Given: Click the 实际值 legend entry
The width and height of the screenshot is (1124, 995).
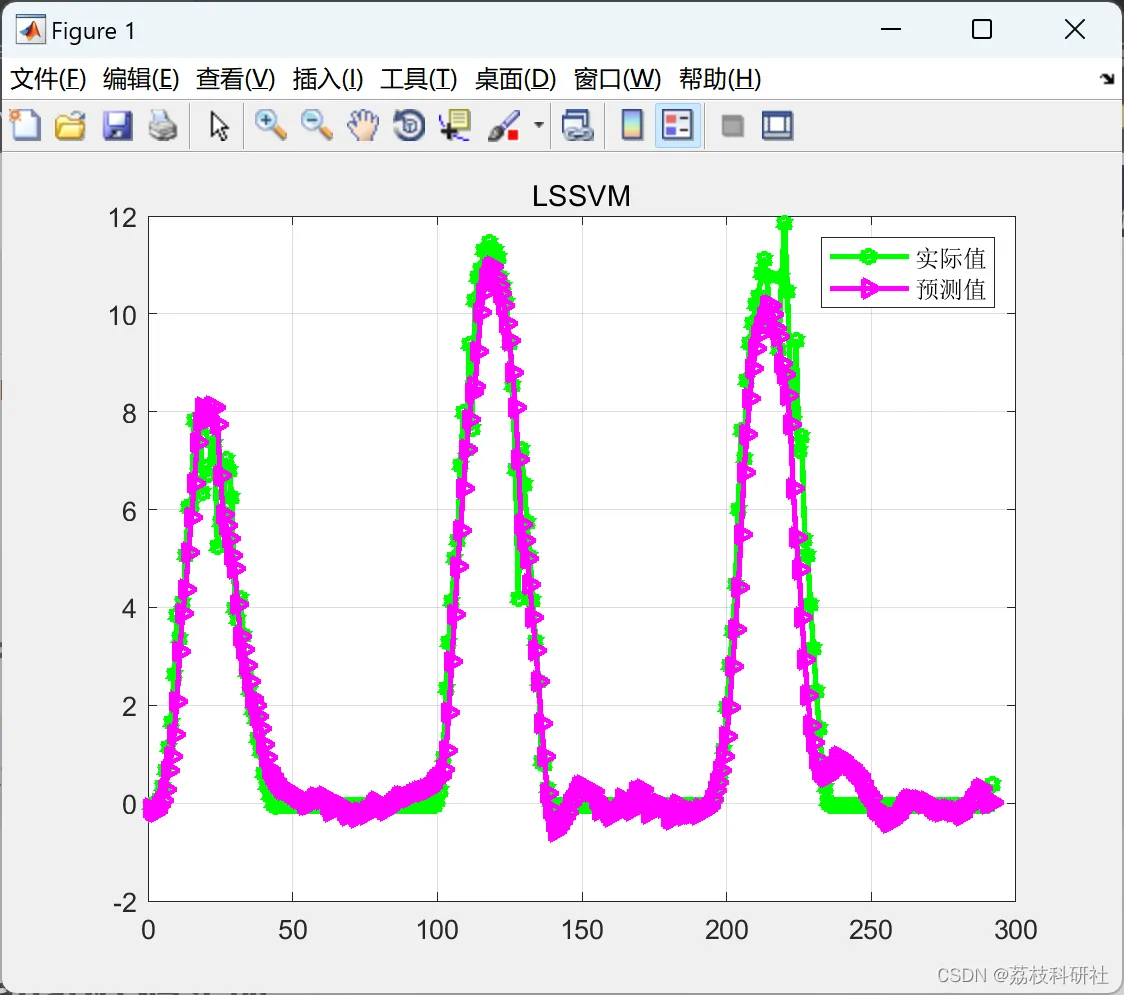Looking at the screenshot, I should point(908,257).
